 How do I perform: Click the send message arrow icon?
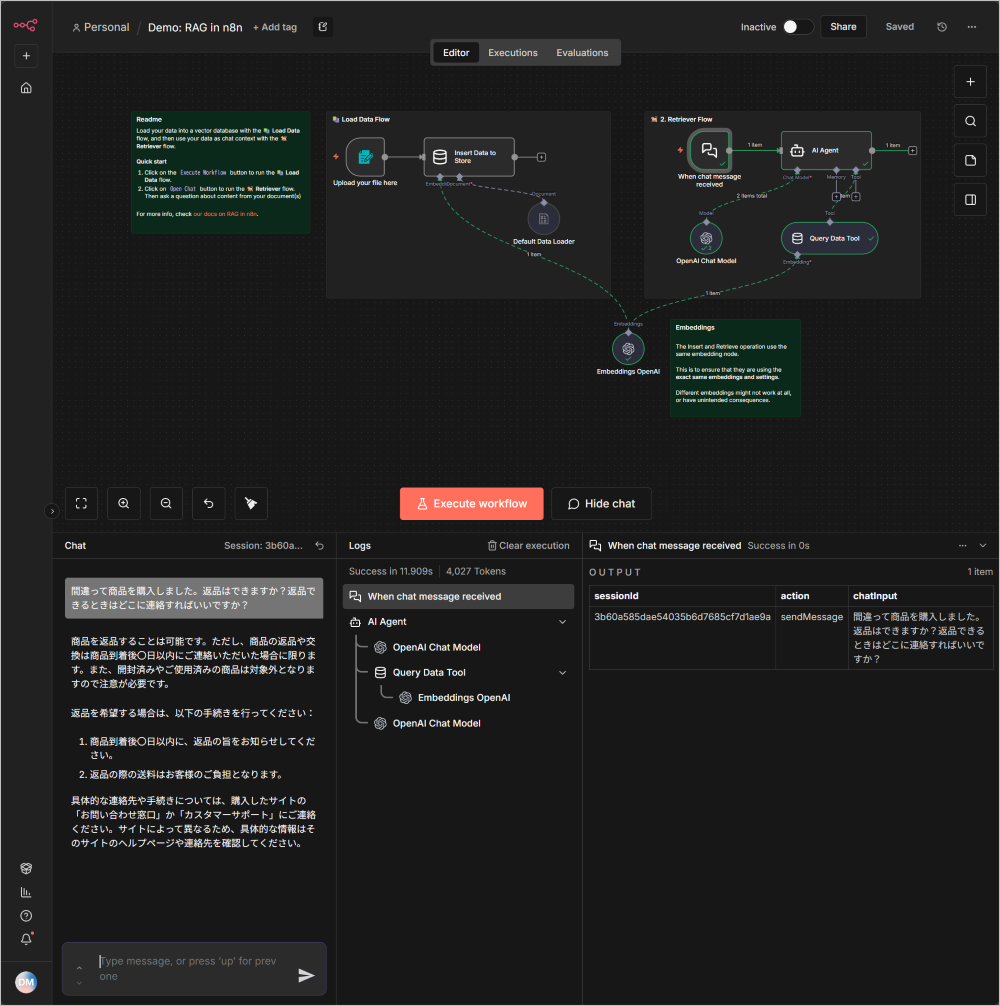click(x=306, y=975)
